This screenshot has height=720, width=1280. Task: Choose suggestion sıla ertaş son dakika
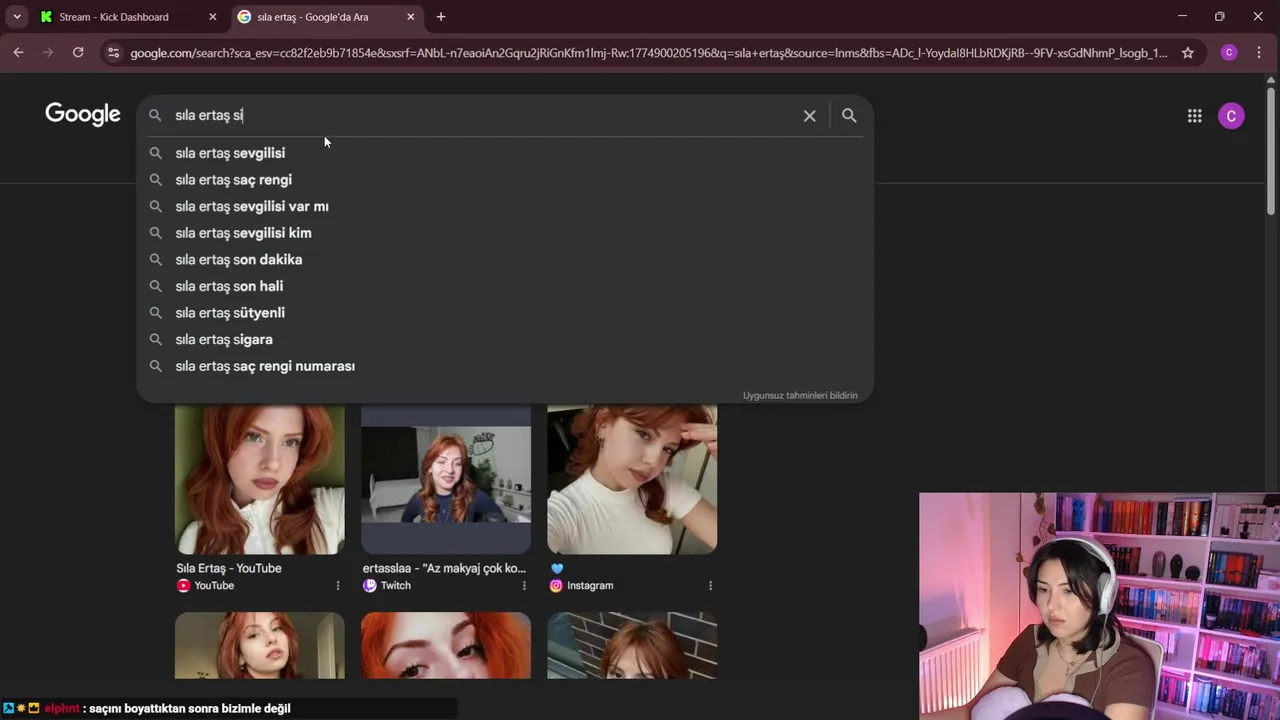click(505, 260)
